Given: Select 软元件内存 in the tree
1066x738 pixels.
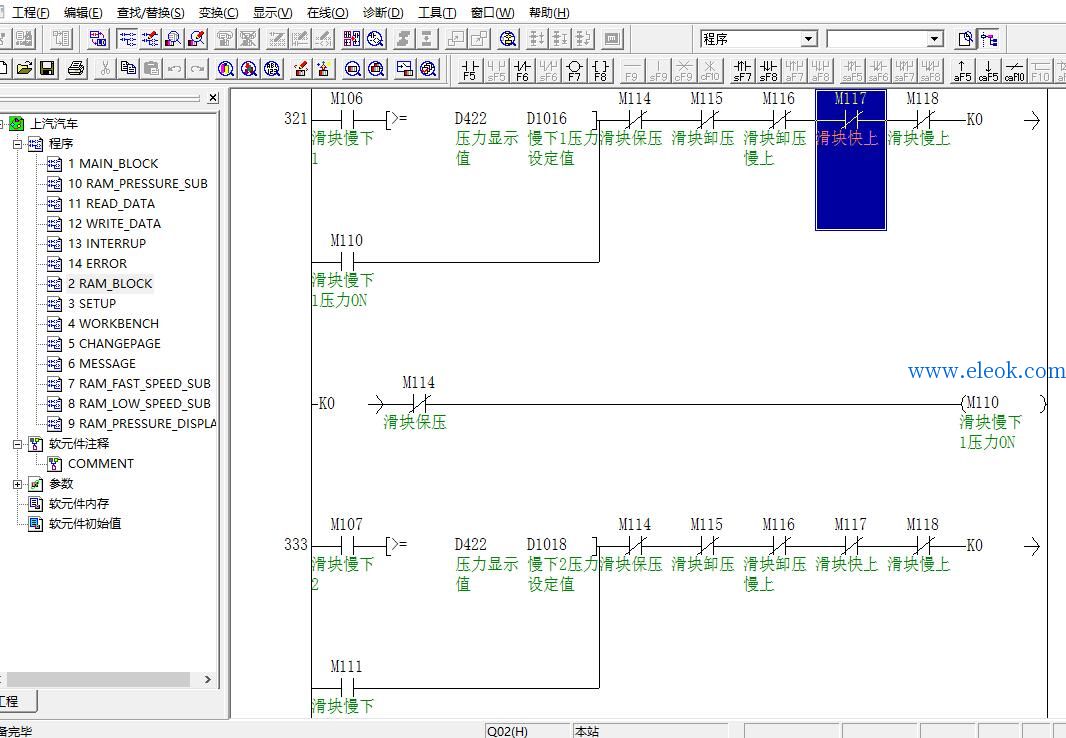Looking at the screenshot, I should point(79,504).
